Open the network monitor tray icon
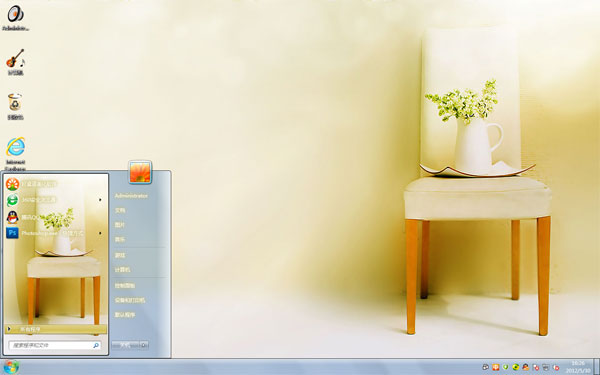This screenshot has height=375, width=600. 546,367
